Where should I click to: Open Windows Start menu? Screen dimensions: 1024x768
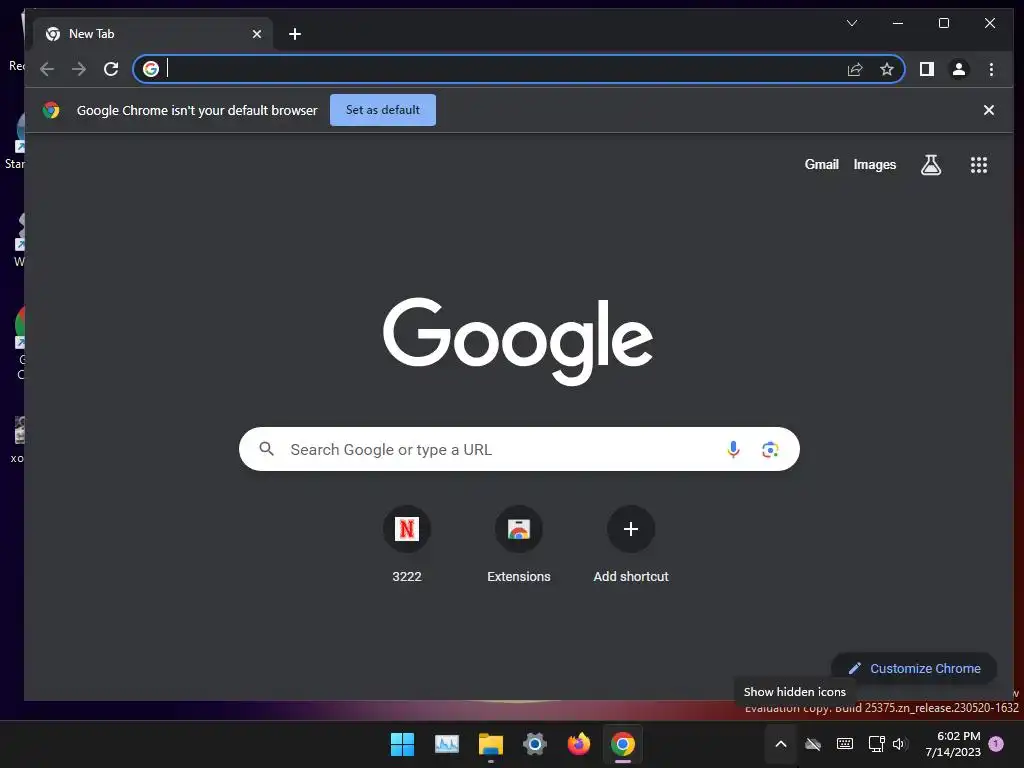(x=402, y=744)
